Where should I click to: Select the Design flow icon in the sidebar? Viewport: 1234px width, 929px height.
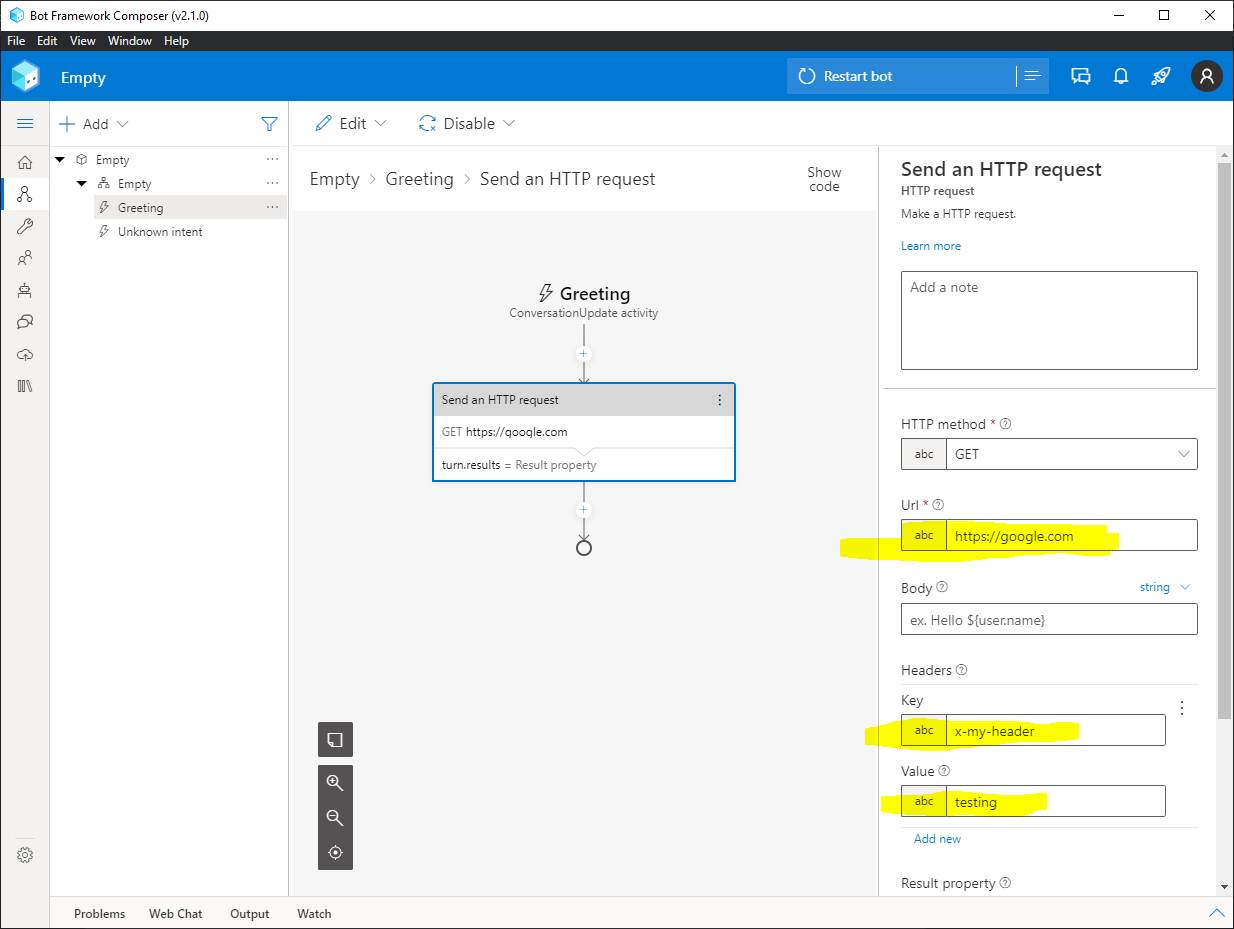click(x=25, y=194)
